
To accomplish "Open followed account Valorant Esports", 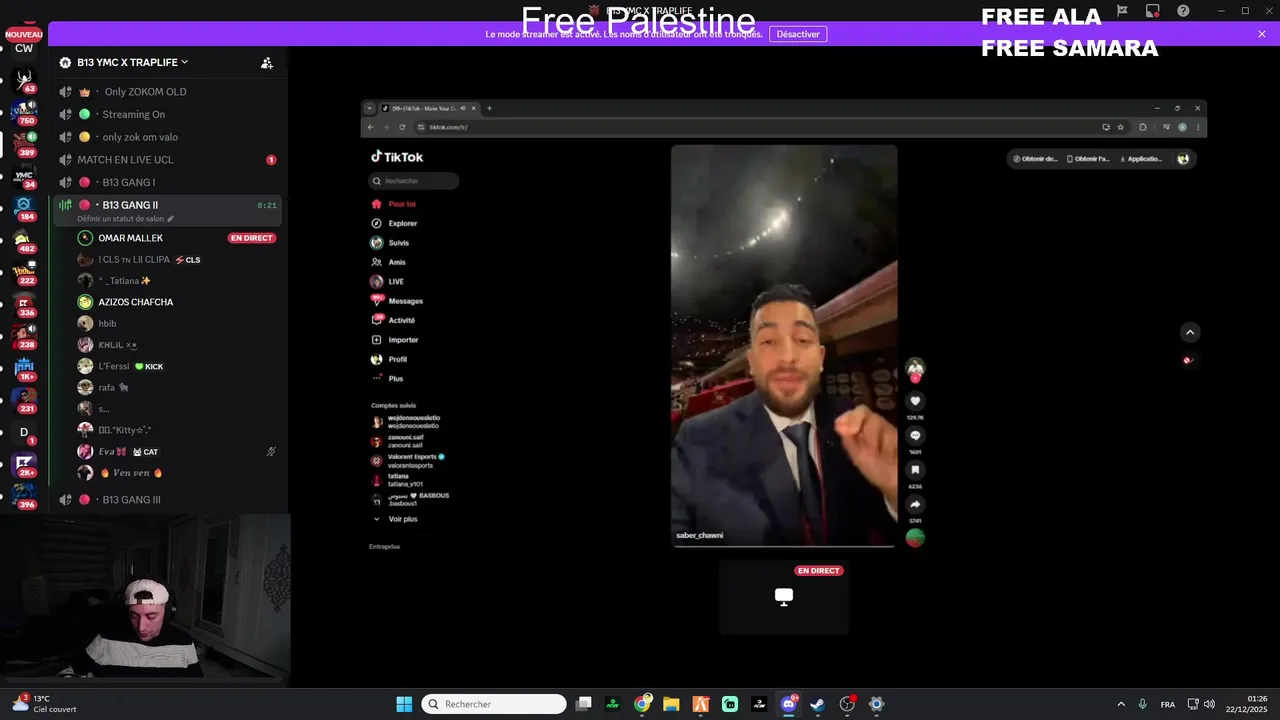I will 408,461.
